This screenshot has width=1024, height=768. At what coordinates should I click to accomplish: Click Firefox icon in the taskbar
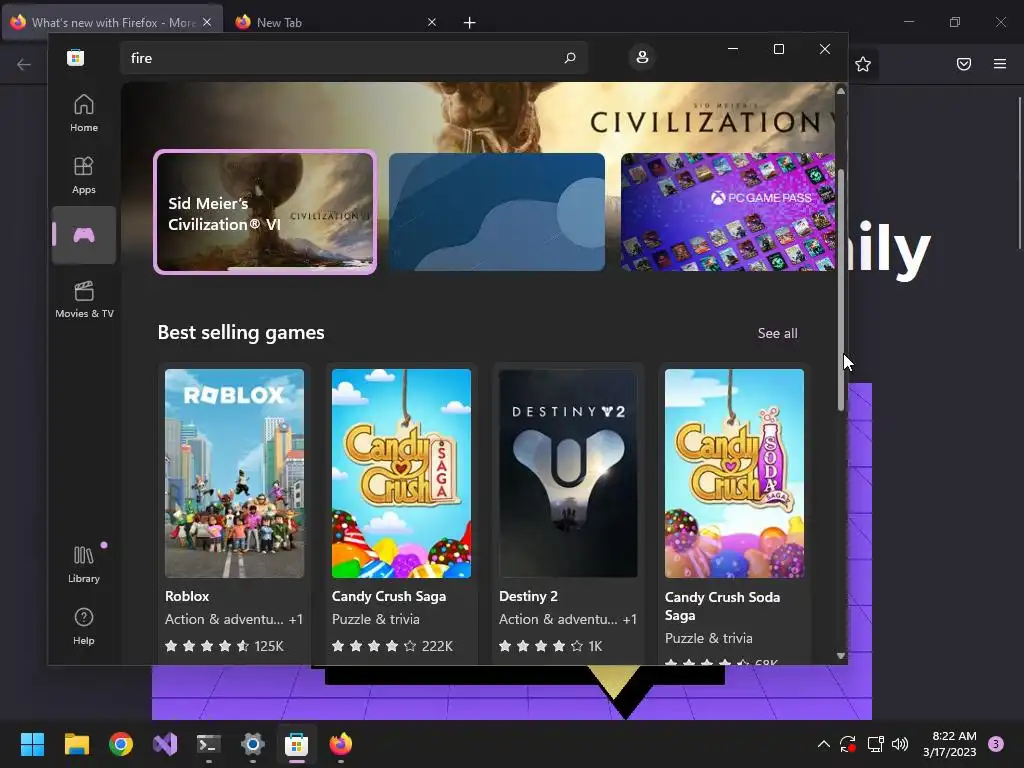click(x=340, y=744)
